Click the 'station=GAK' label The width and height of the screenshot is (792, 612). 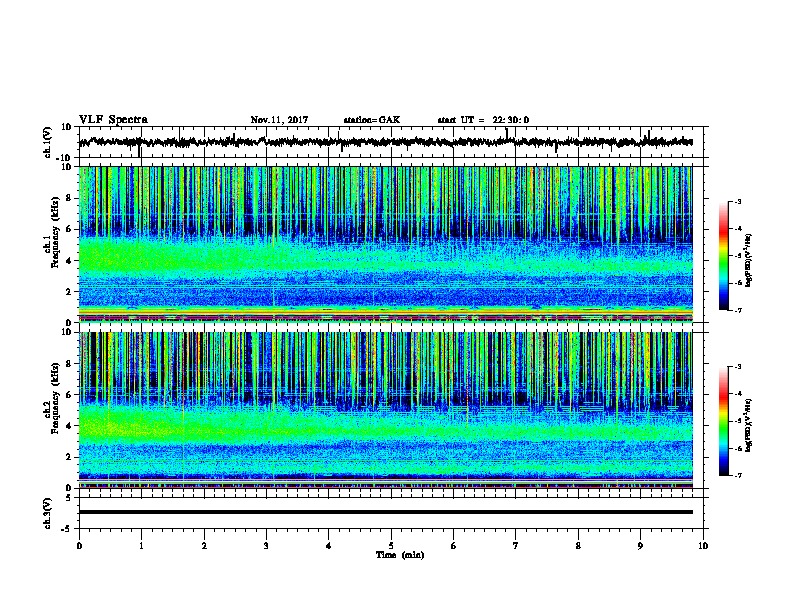click(372, 120)
